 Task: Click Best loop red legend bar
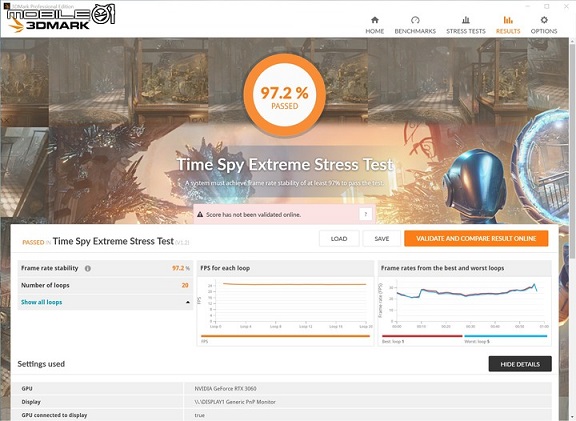pos(422,336)
